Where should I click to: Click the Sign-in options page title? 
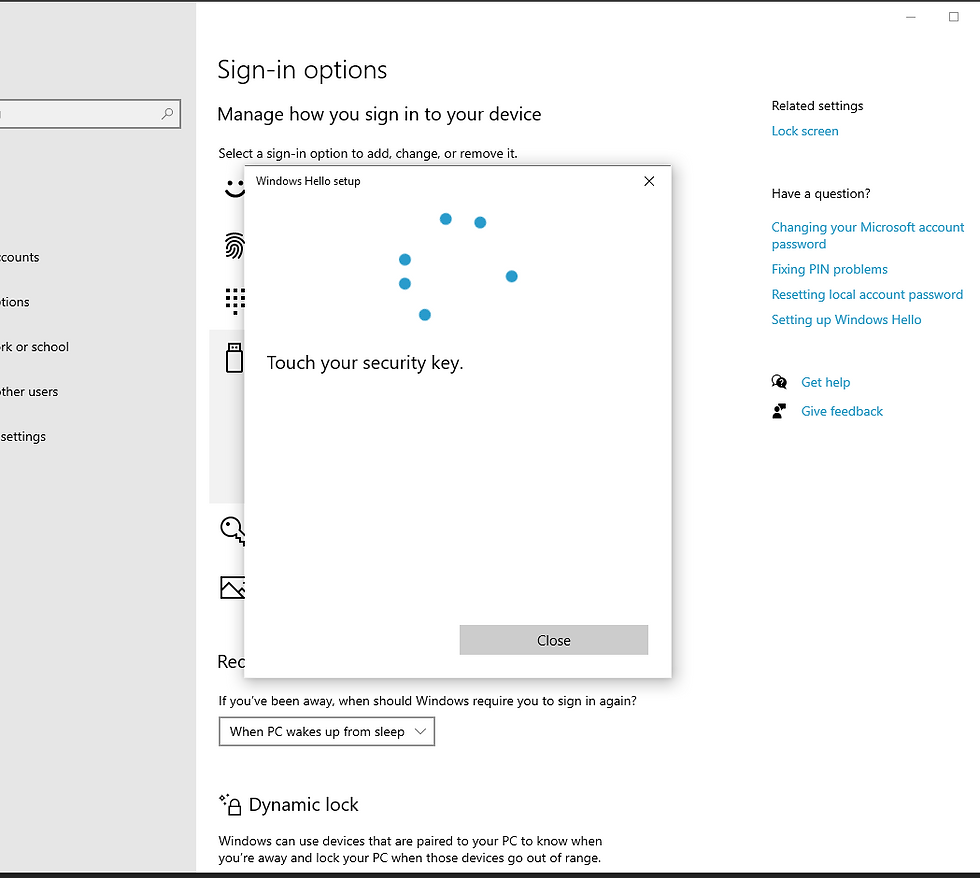(302, 70)
